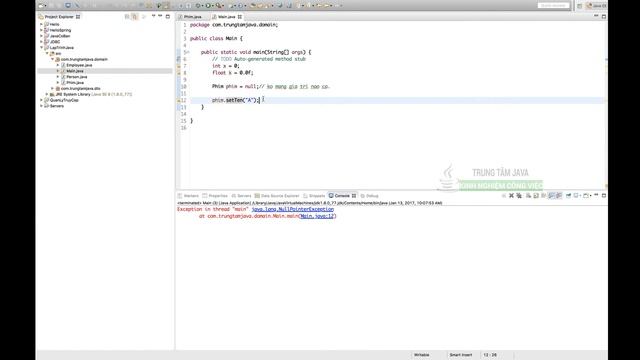Collapse the LapTrinhJava project node
640x360 pixels.
pos(41,48)
